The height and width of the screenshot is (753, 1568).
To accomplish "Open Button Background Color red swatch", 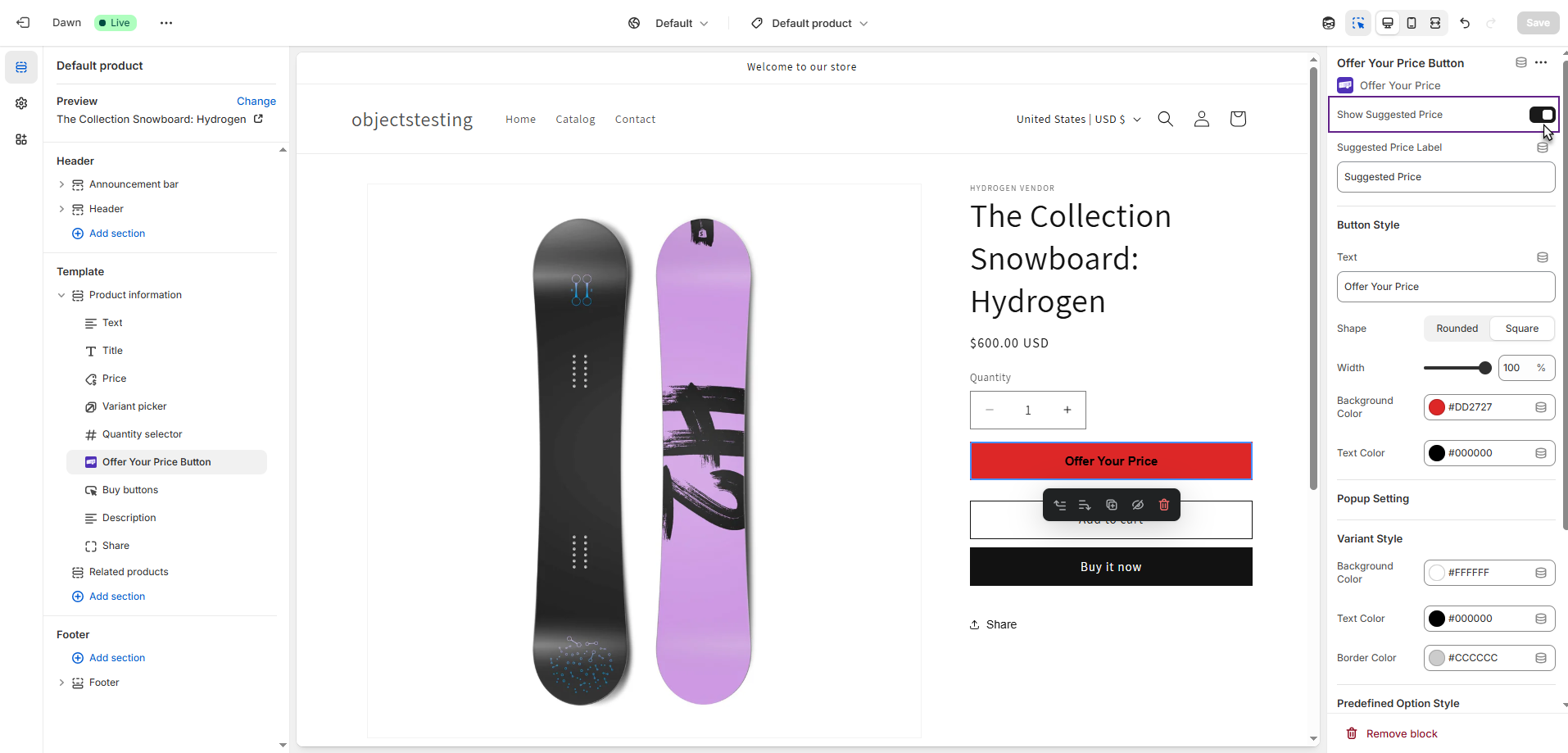I will (1437, 407).
